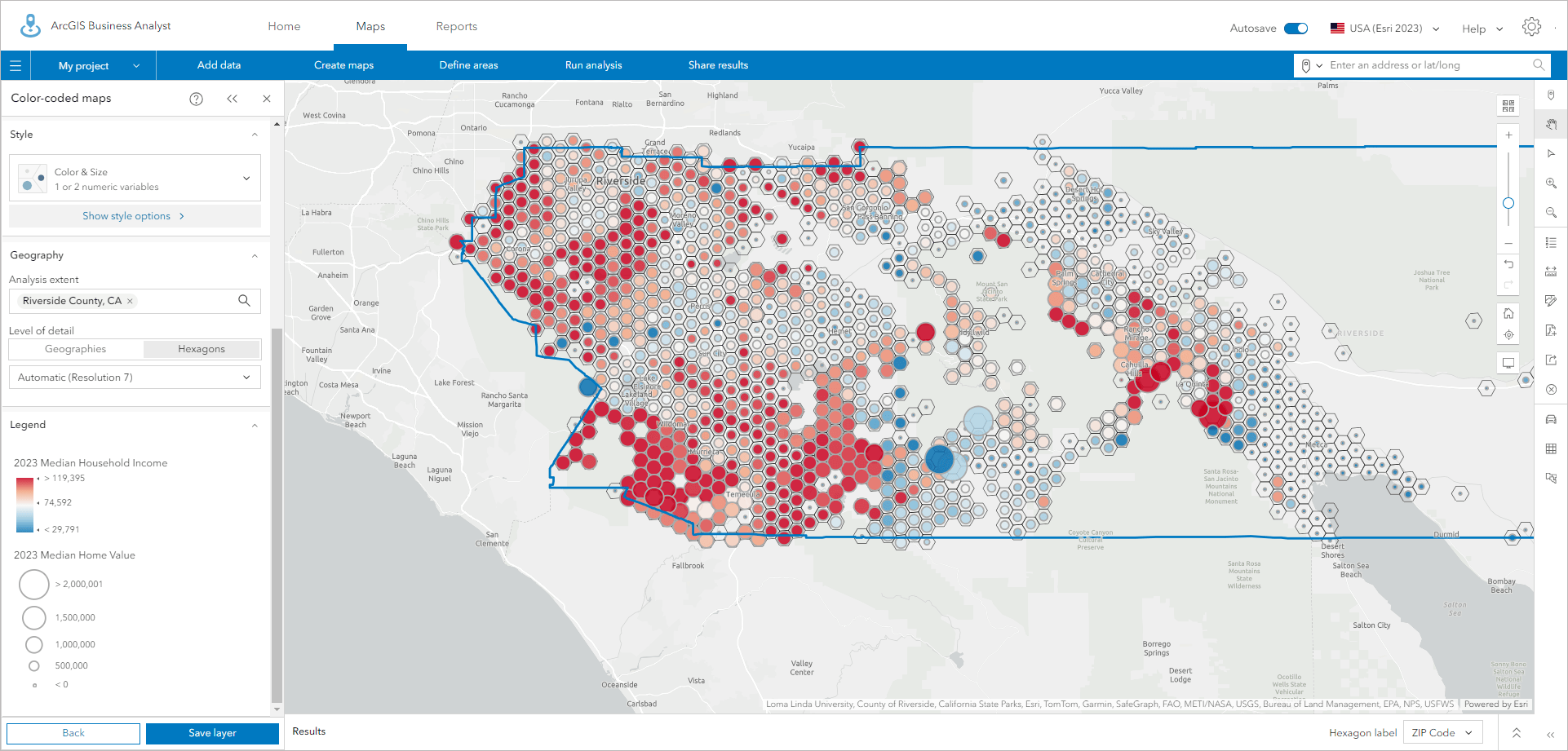
Task: Select the Pan tool on the map toolbar
Action: coord(1551,124)
